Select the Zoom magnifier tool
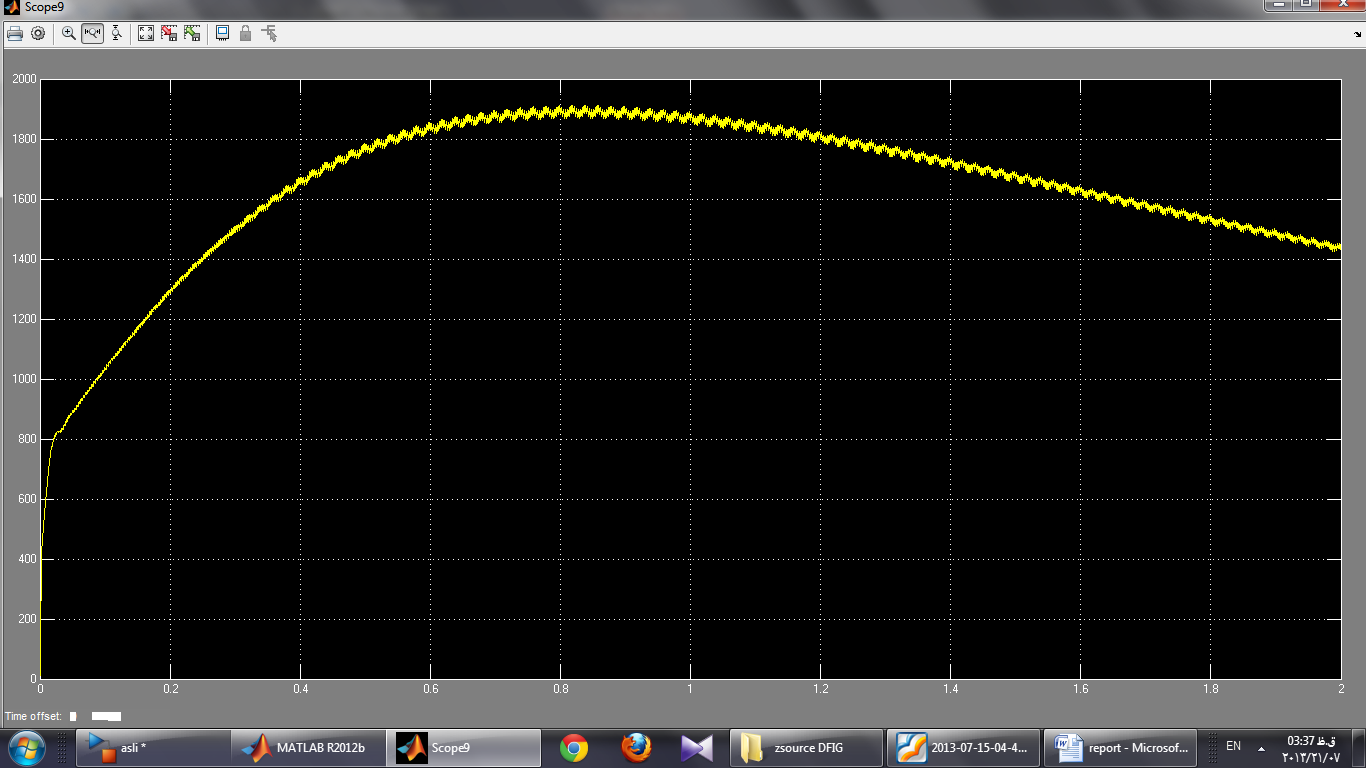1366x768 pixels. [x=69, y=33]
